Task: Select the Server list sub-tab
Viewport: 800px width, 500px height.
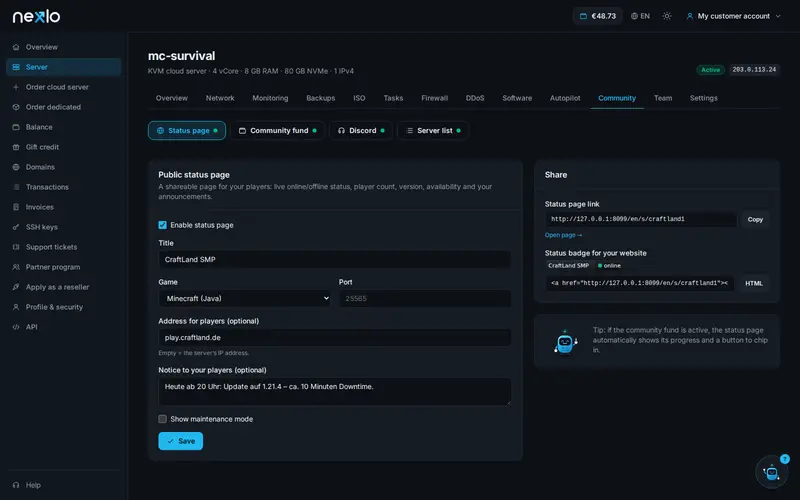Action: [x=433, y=131]
